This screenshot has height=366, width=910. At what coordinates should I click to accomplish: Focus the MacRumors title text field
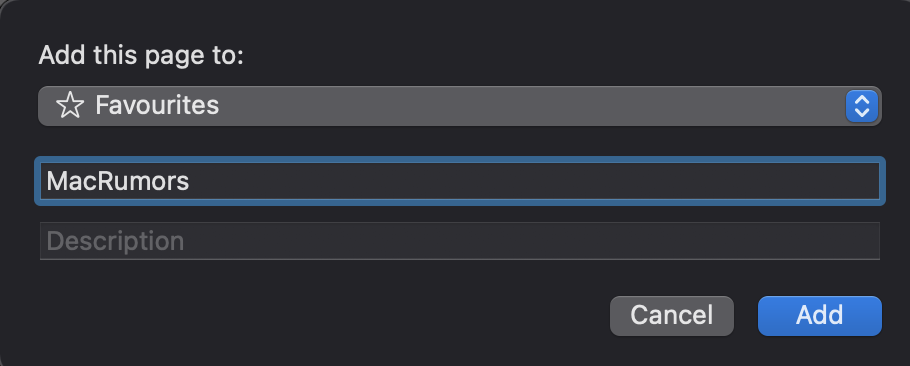point(460,181)
